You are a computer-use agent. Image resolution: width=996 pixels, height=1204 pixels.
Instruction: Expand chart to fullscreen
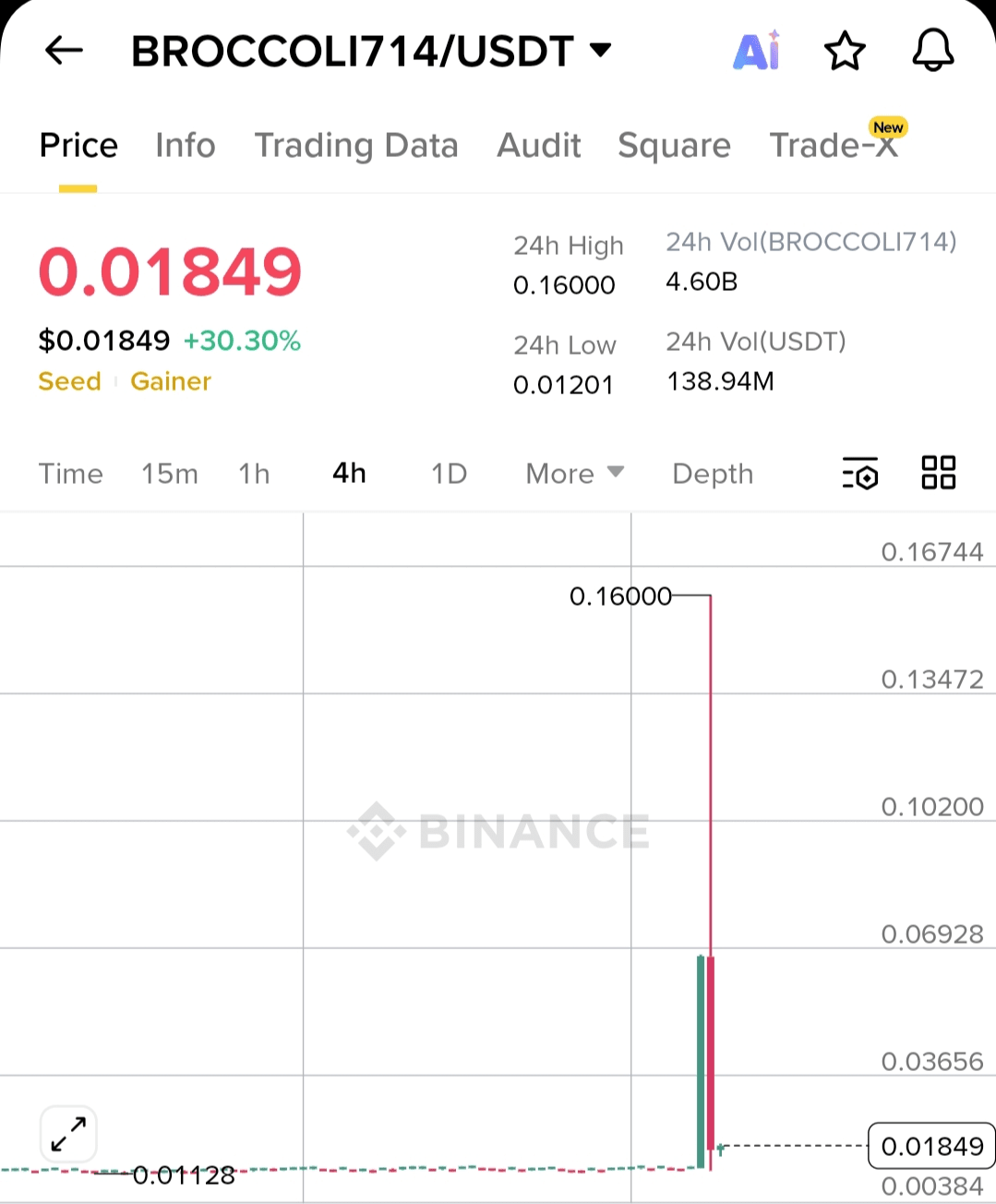69,1134
